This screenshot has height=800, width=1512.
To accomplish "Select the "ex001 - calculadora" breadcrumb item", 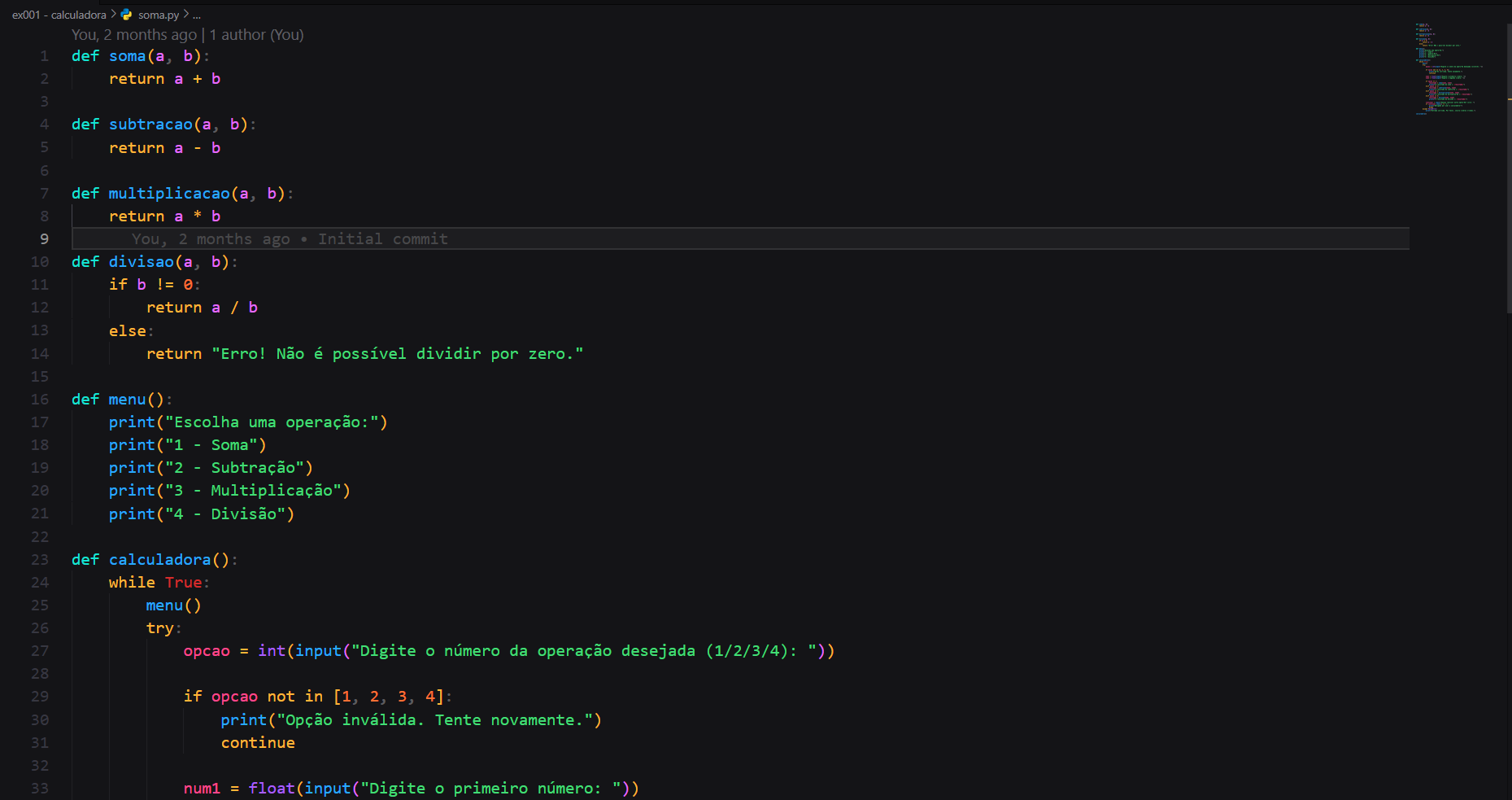I will [x=59, y=14].
